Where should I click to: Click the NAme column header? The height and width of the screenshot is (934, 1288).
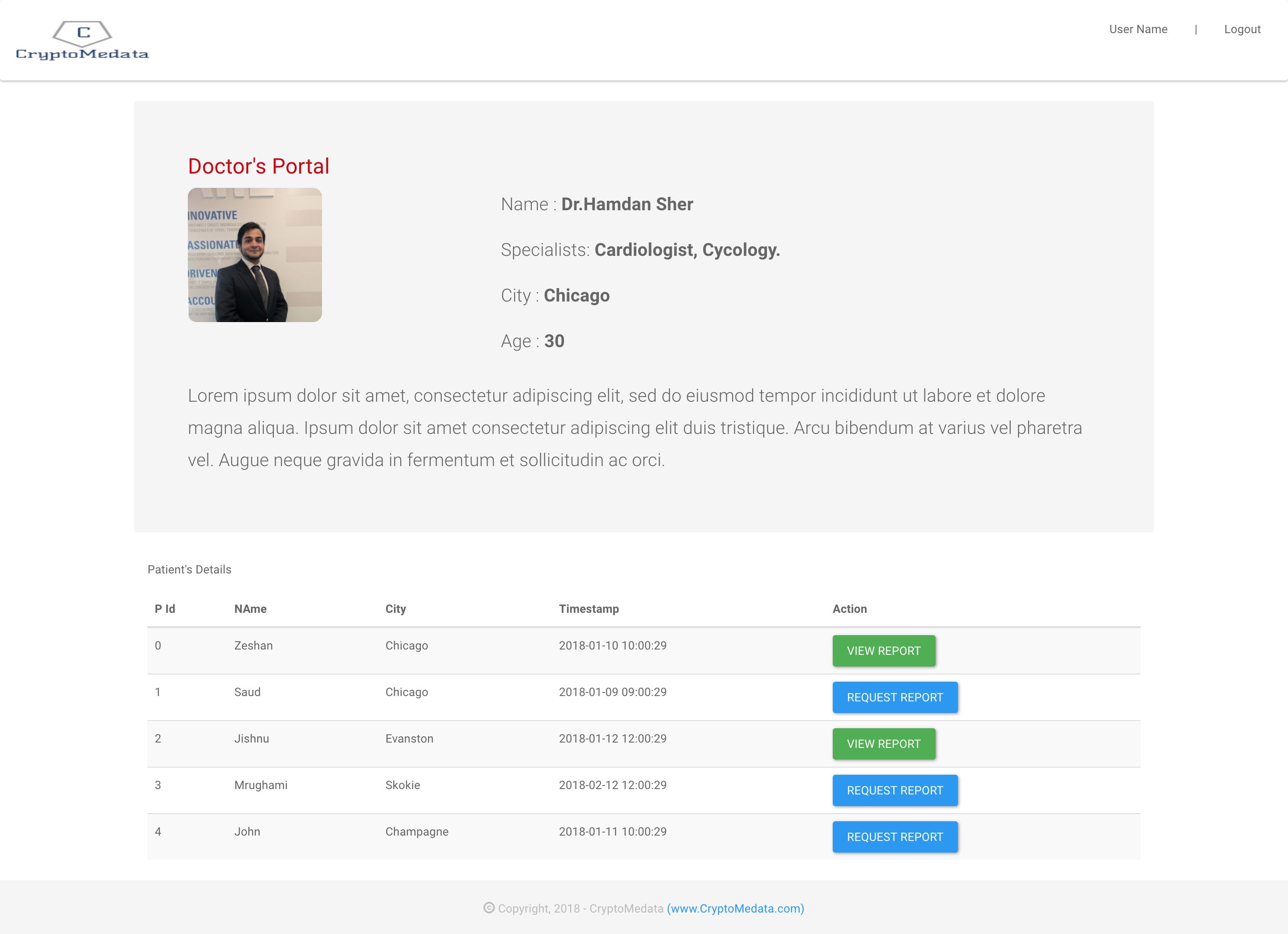click(x=250, y=609)
